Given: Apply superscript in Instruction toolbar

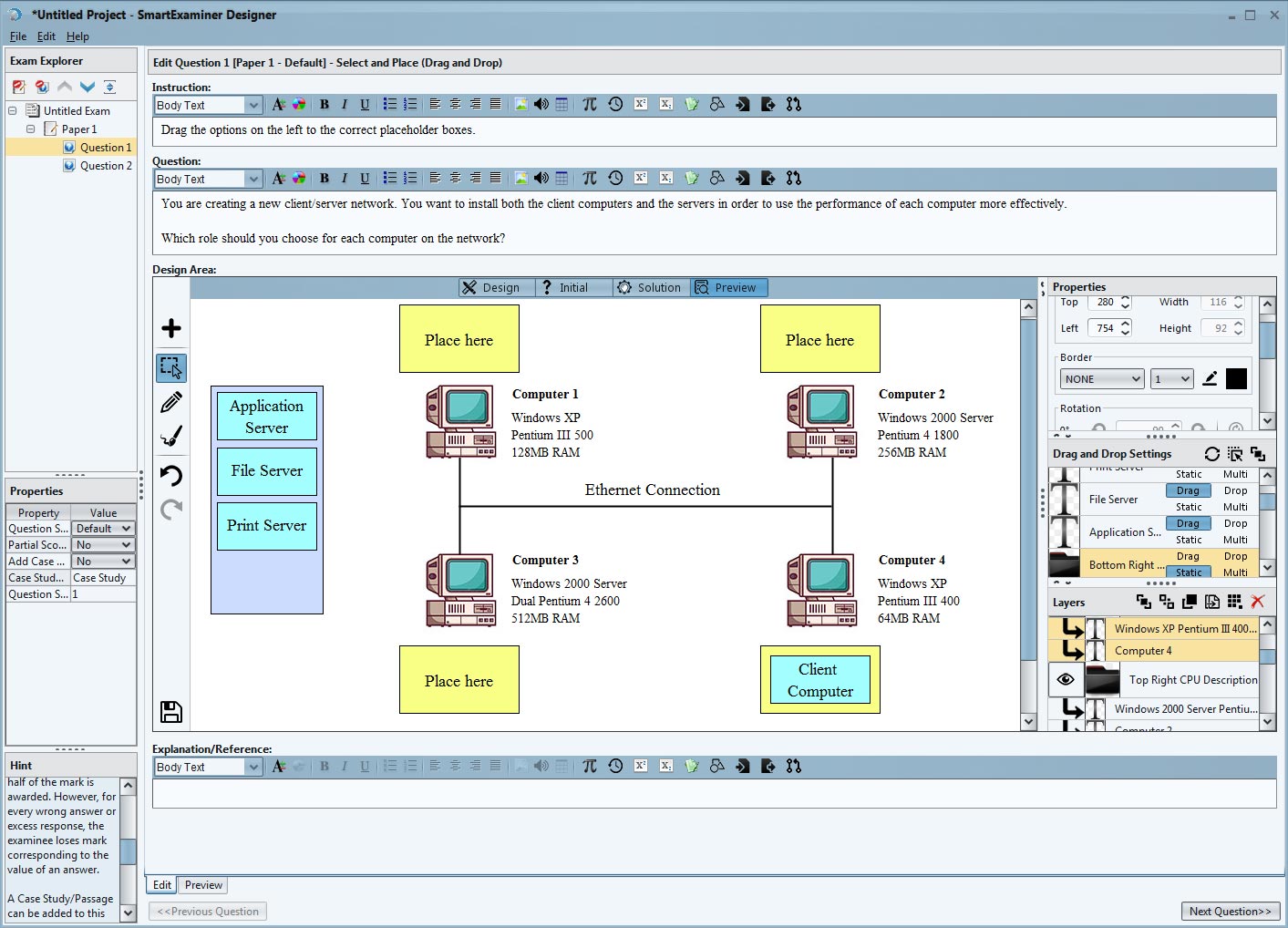Looking at the screenshot, I should (x=641, y=104).
